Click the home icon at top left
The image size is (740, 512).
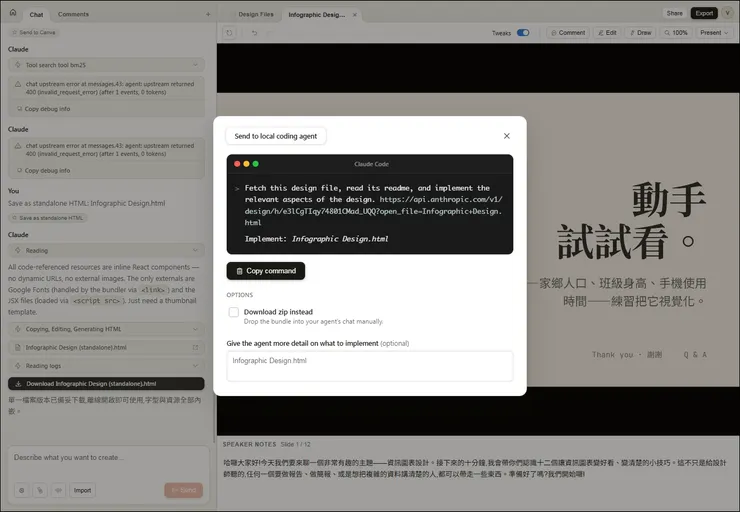[x=13, y=13]
